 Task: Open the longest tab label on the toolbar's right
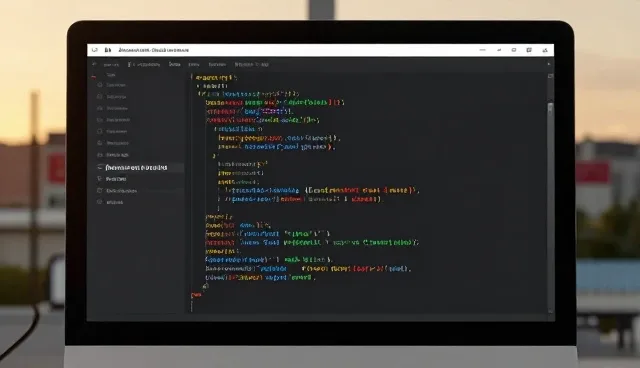coord(251,64)
